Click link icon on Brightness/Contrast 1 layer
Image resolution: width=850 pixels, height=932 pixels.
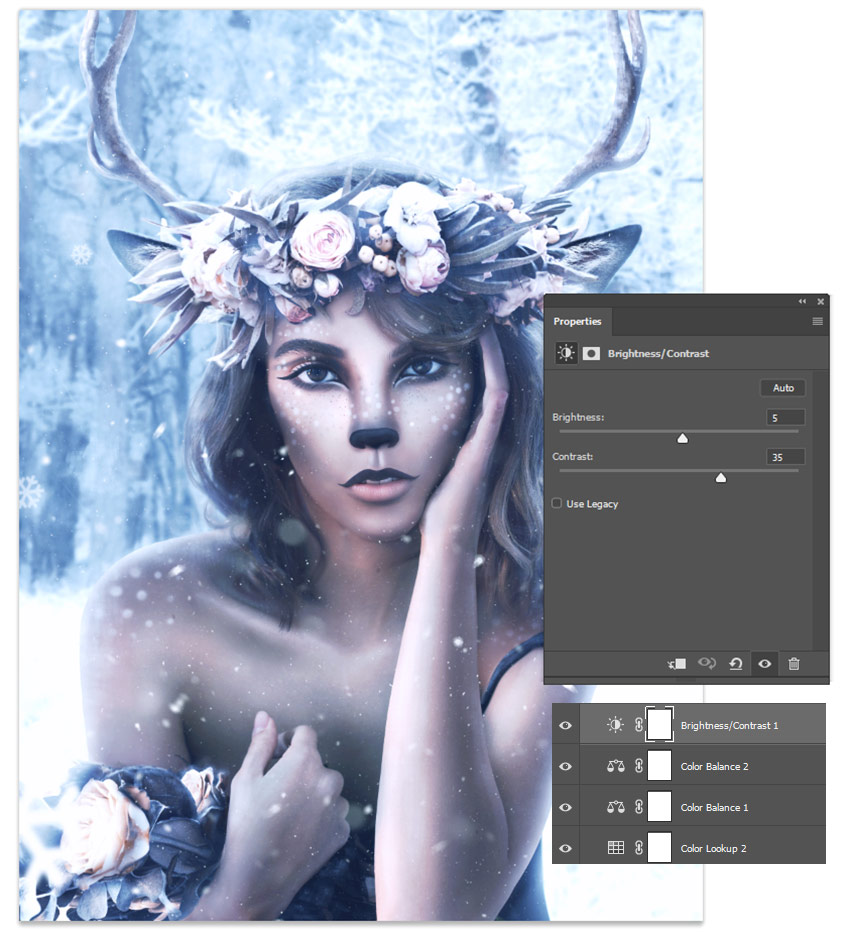[x=638, y=725]
